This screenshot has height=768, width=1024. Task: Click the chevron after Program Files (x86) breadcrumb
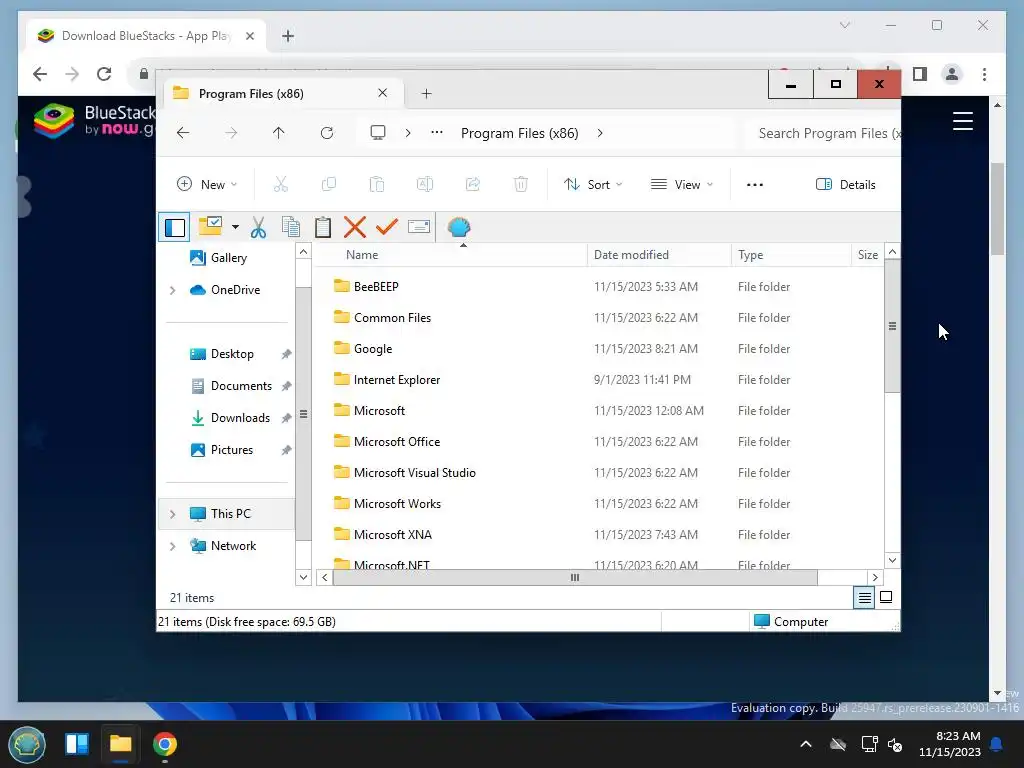(x=600, y=133)
